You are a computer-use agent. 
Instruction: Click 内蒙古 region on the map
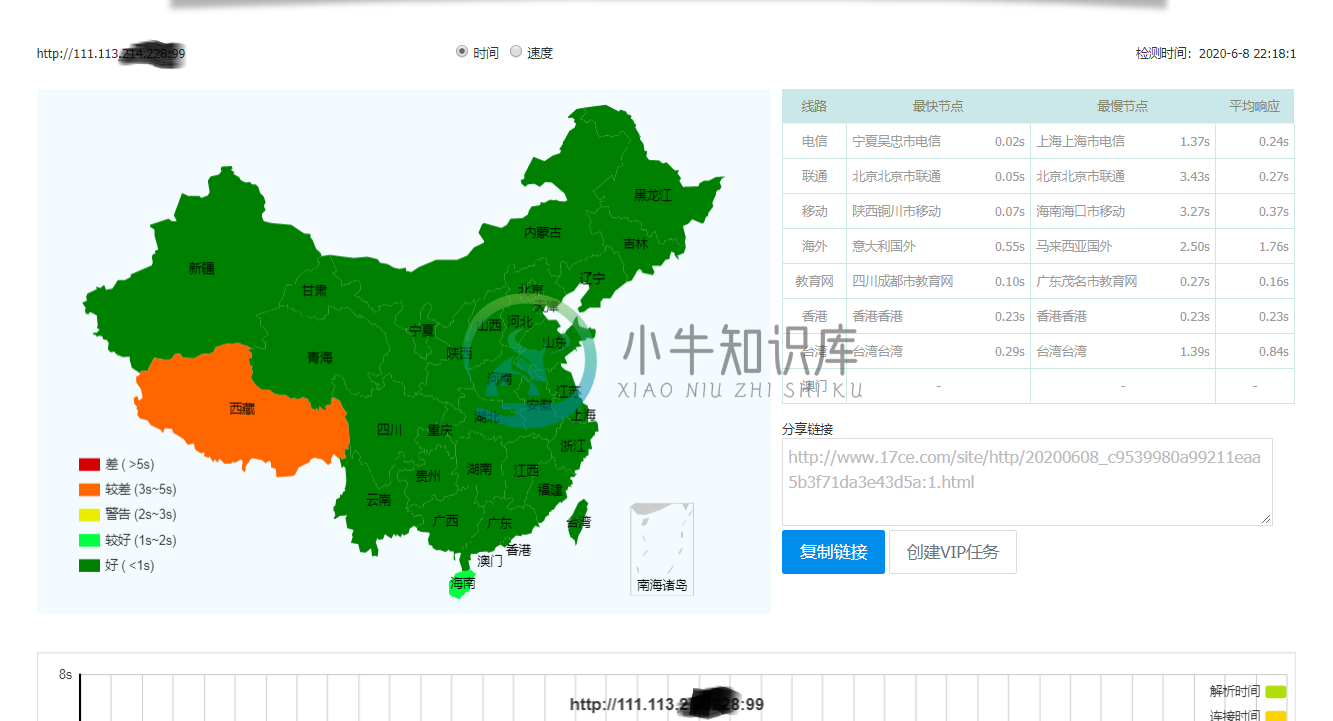(x=543, y=232)
